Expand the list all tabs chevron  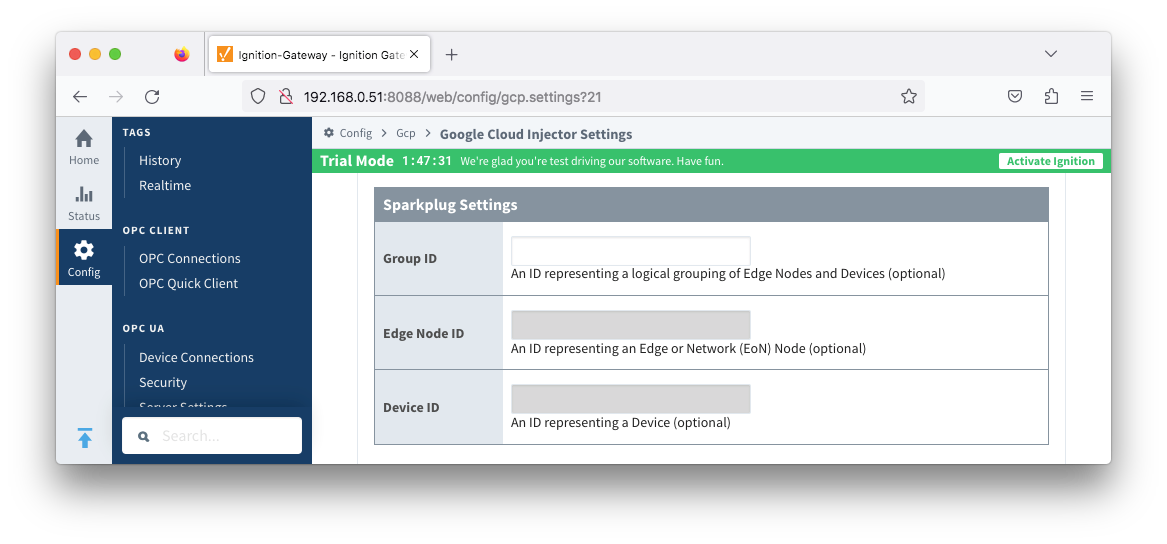tap(1051, 54)
